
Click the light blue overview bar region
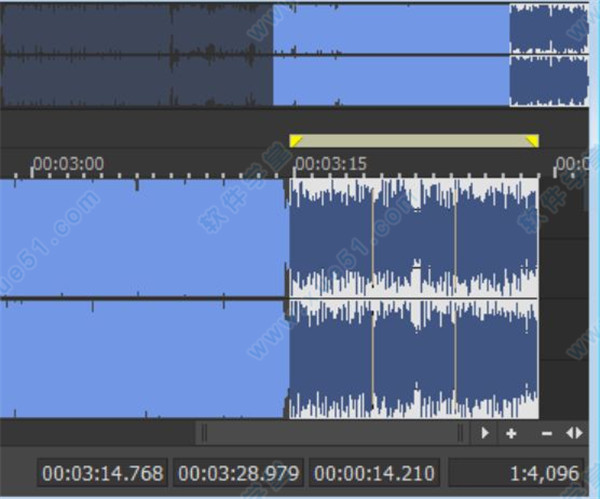tap(390, 55)
